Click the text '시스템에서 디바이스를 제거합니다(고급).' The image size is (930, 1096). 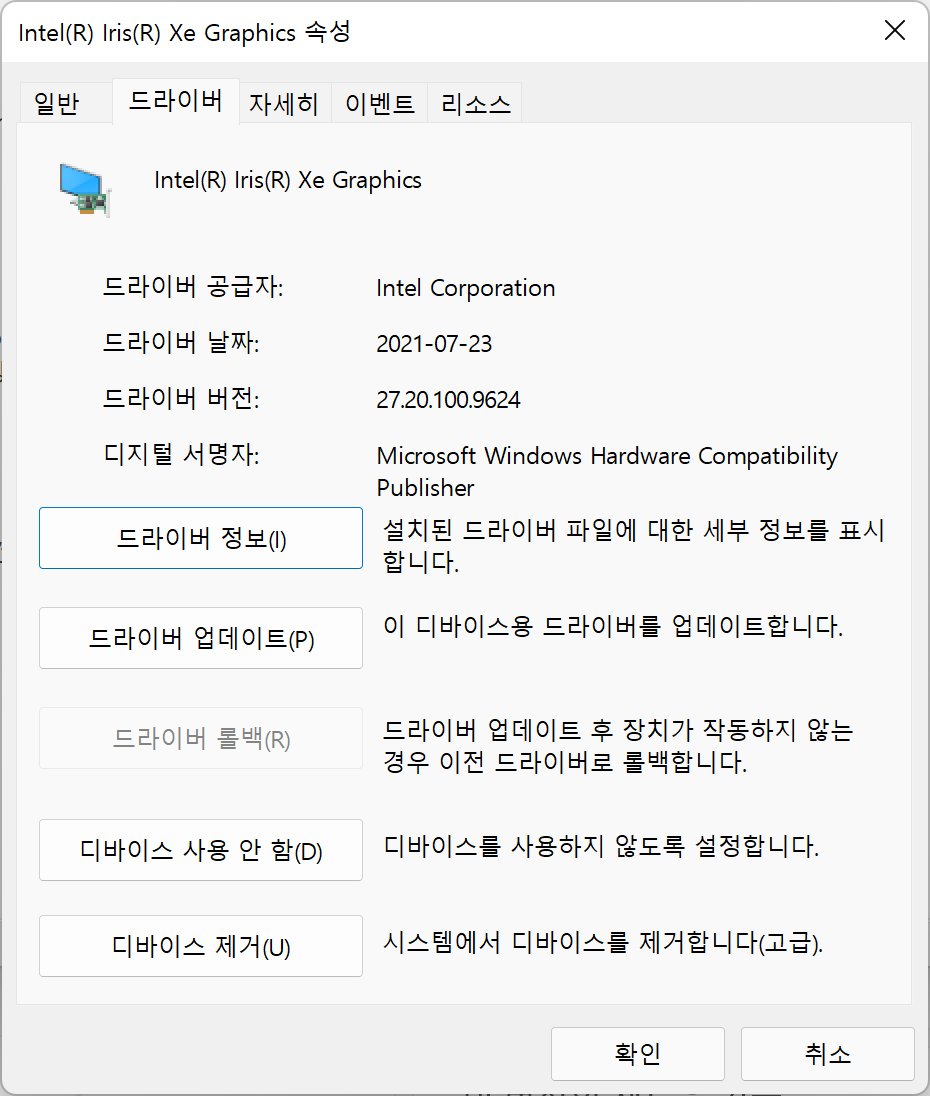point(603,943)
